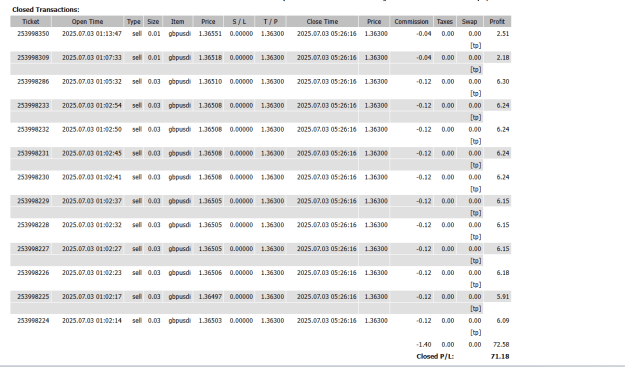Click the S / L column header

[x=239, y=22]
